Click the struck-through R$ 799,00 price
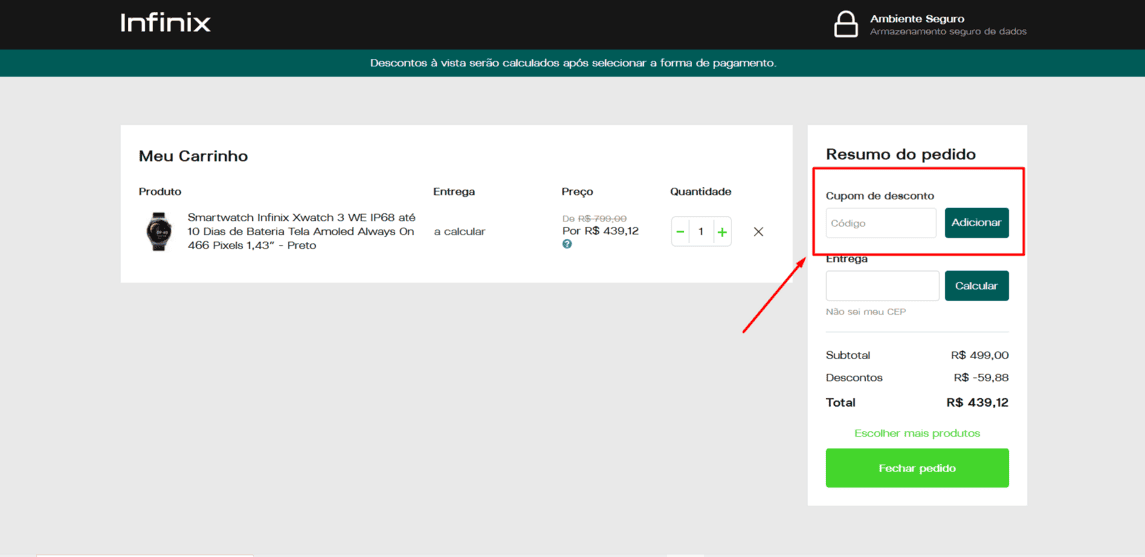 pos(602,218)
